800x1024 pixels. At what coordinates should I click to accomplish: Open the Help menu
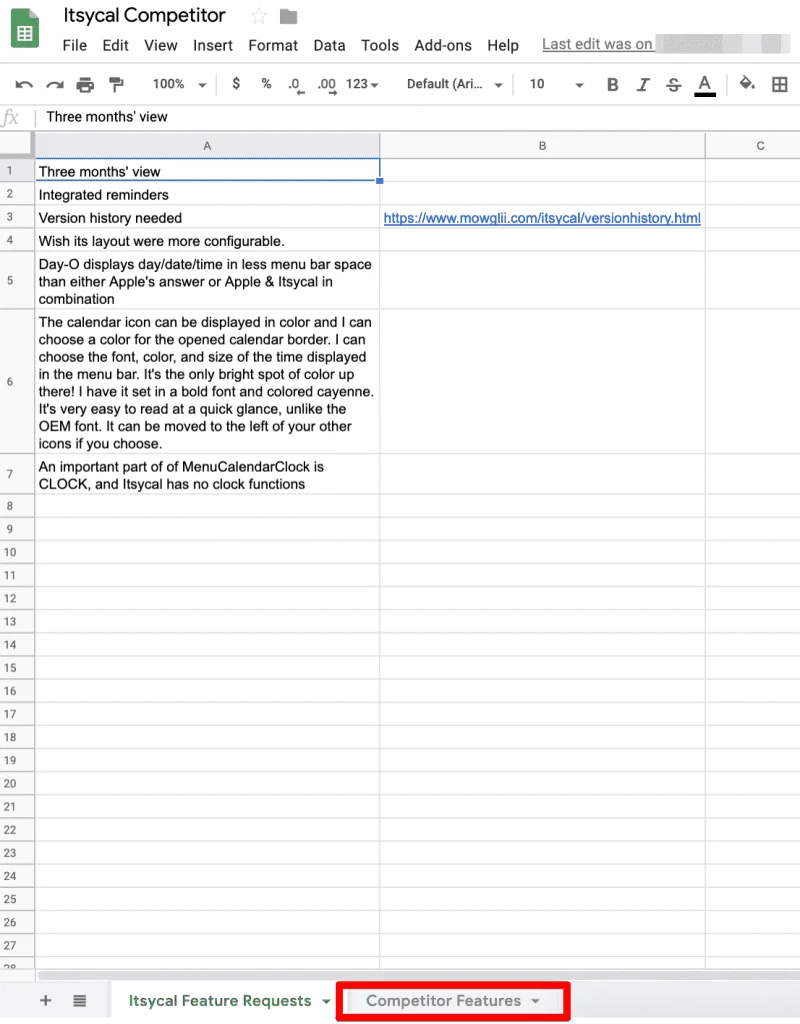point(503,45)
